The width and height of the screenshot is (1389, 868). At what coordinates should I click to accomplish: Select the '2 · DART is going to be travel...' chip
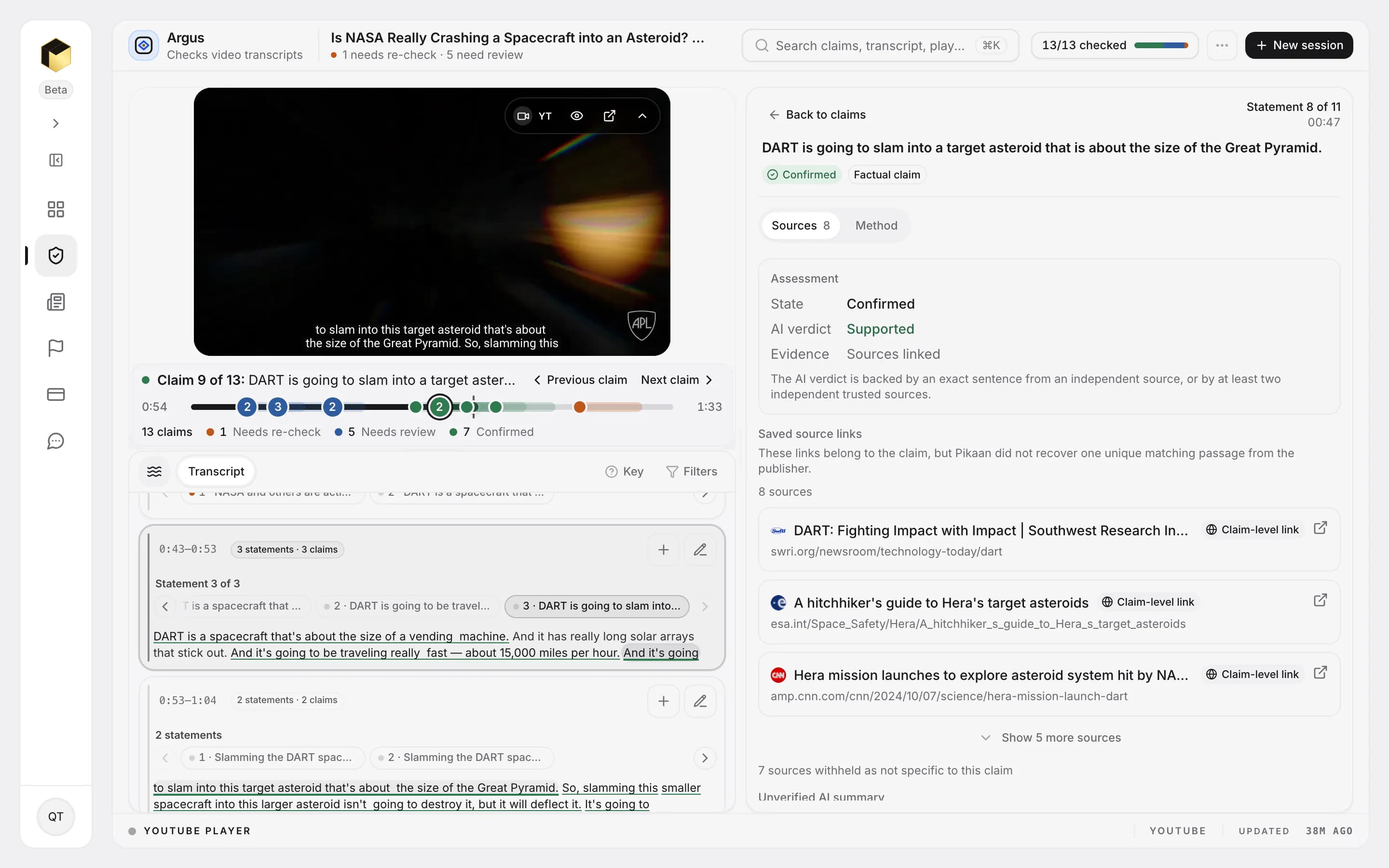click(407, 606)
